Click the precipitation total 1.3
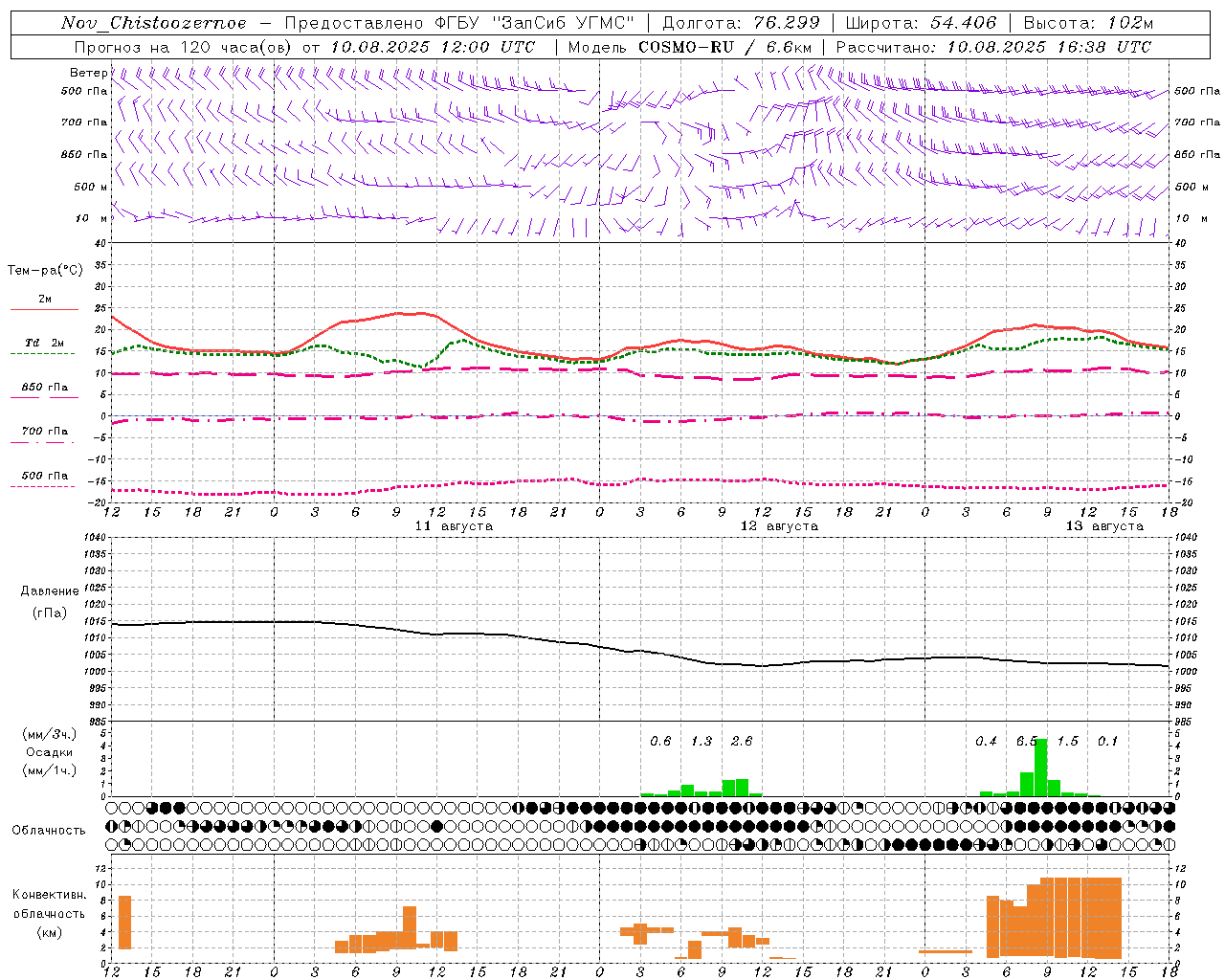 pos(702,742)
